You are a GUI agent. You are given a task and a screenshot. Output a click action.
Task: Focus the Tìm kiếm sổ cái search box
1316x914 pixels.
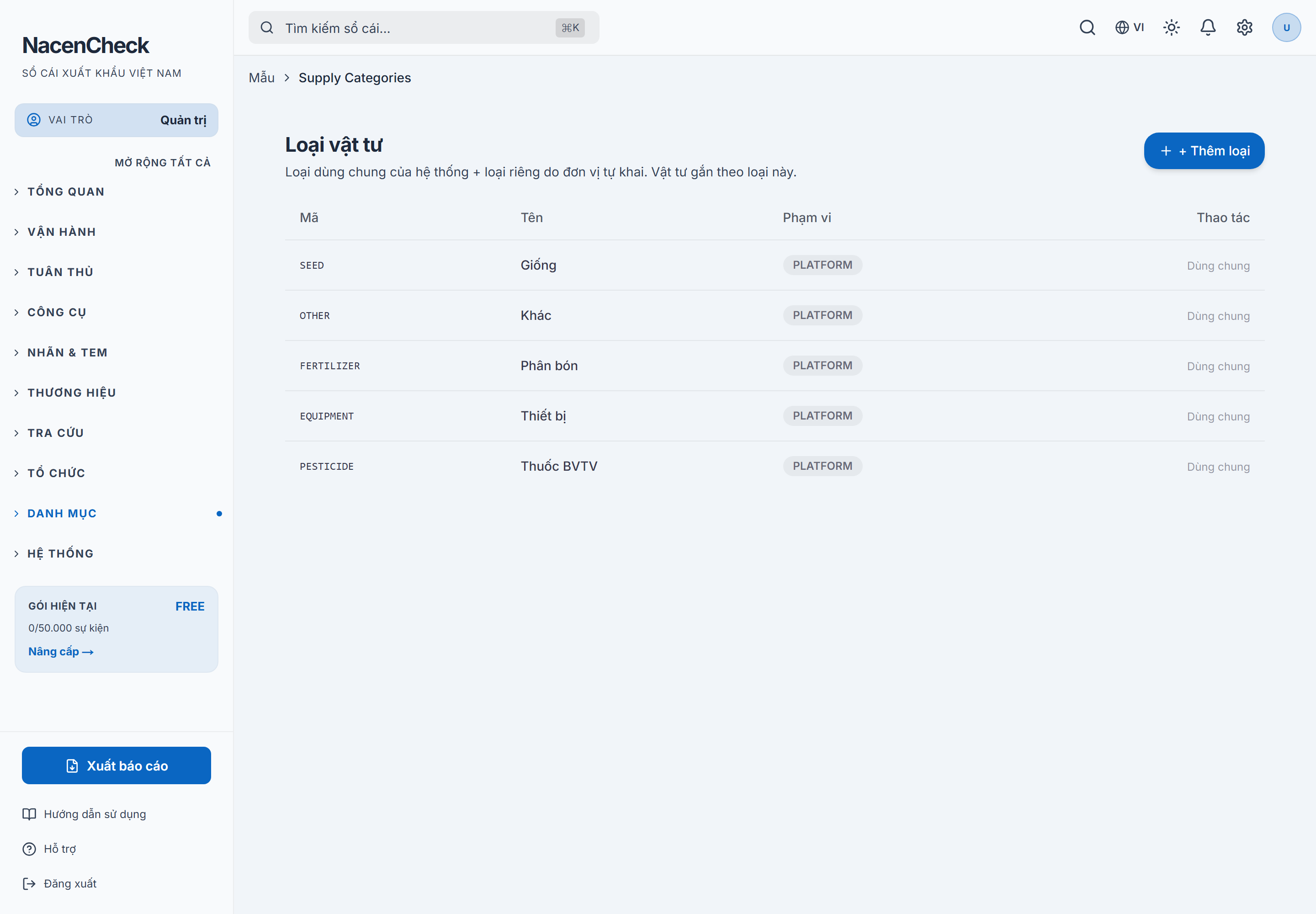click(424, 27)
